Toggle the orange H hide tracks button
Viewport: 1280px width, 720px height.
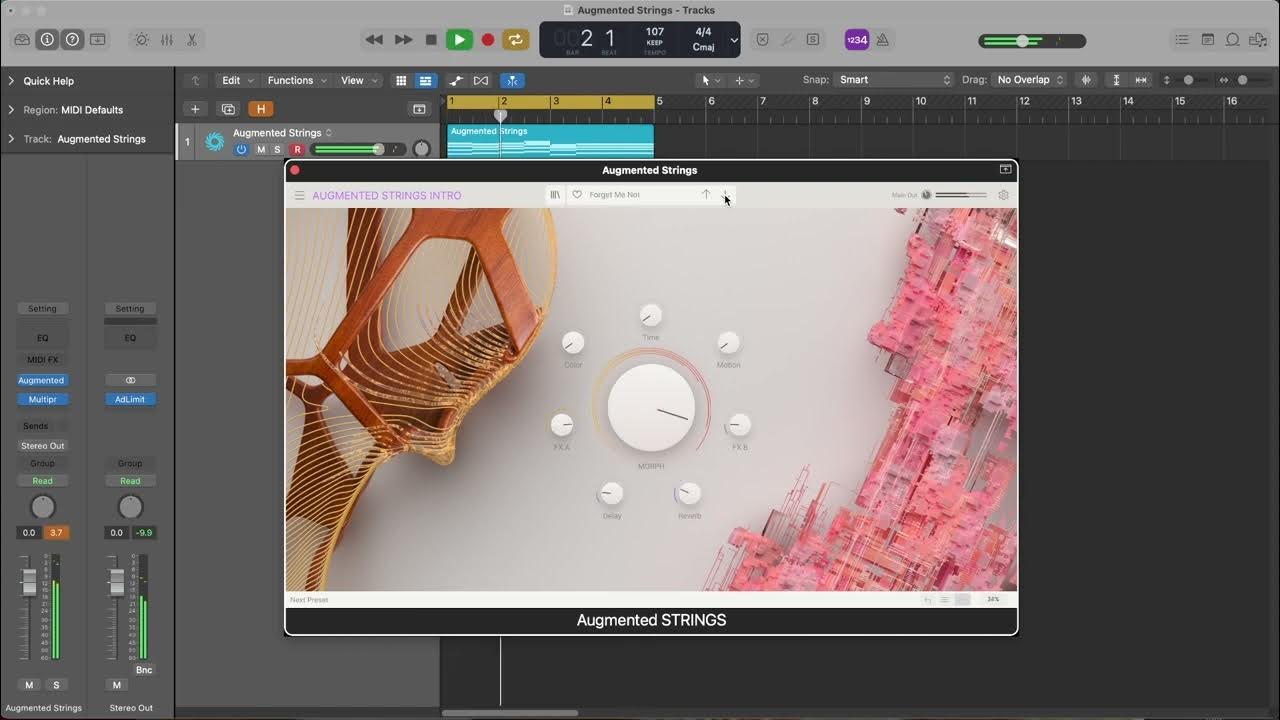click(261, 109)
